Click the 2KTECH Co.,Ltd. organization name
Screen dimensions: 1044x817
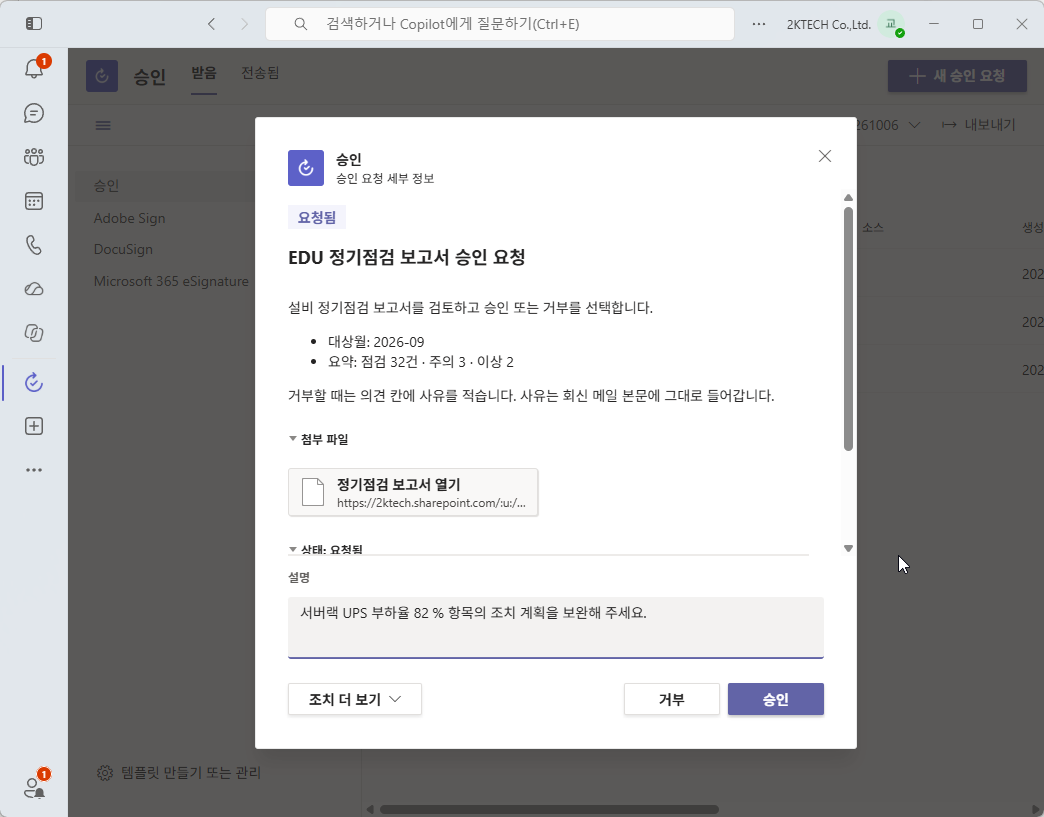[x=828, y=25]
